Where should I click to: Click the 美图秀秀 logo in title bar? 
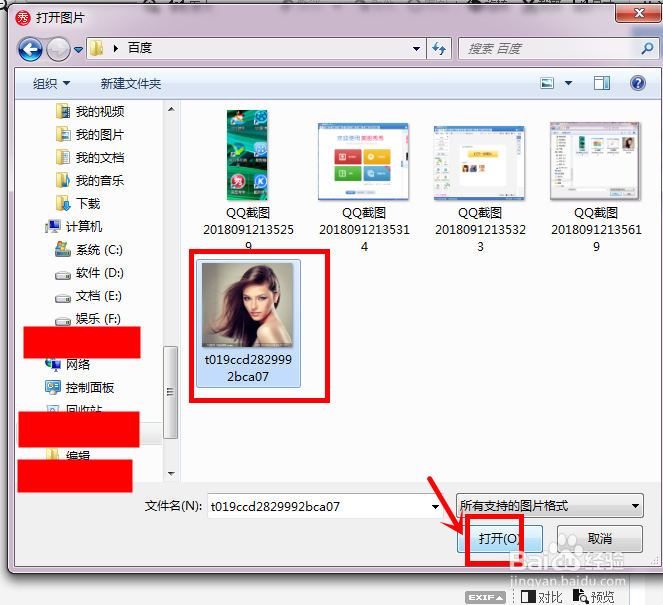[23, 18]
